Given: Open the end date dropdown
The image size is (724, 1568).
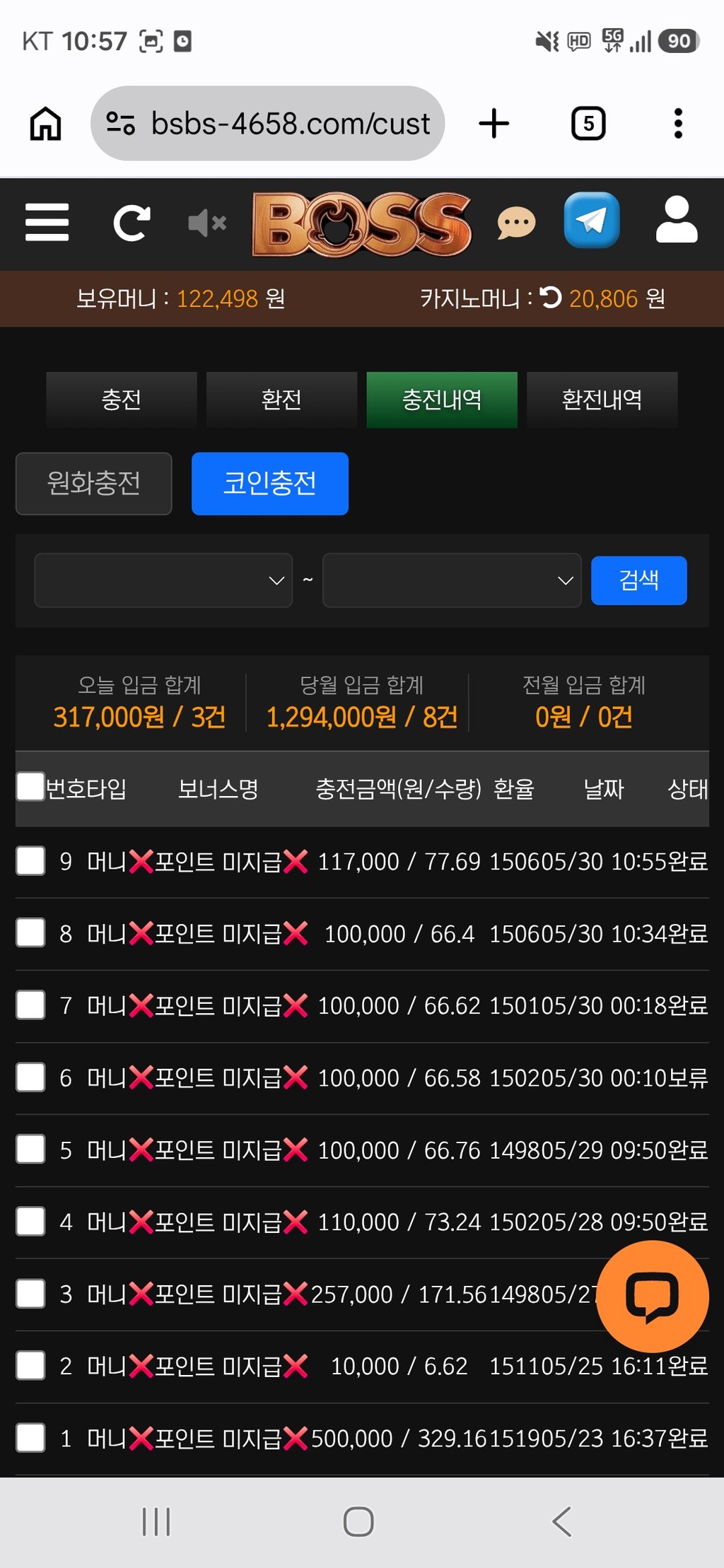Looking at the screenshot, I should [452, 580].
